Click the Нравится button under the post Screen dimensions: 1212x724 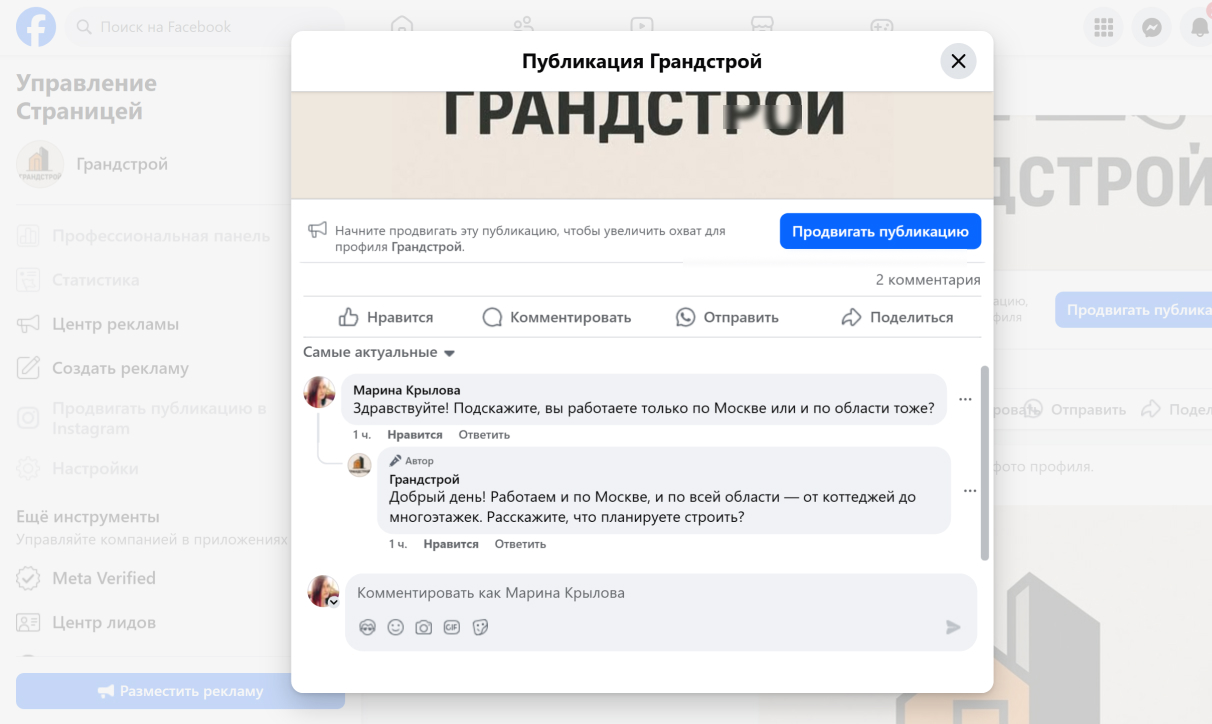(386, 317)
